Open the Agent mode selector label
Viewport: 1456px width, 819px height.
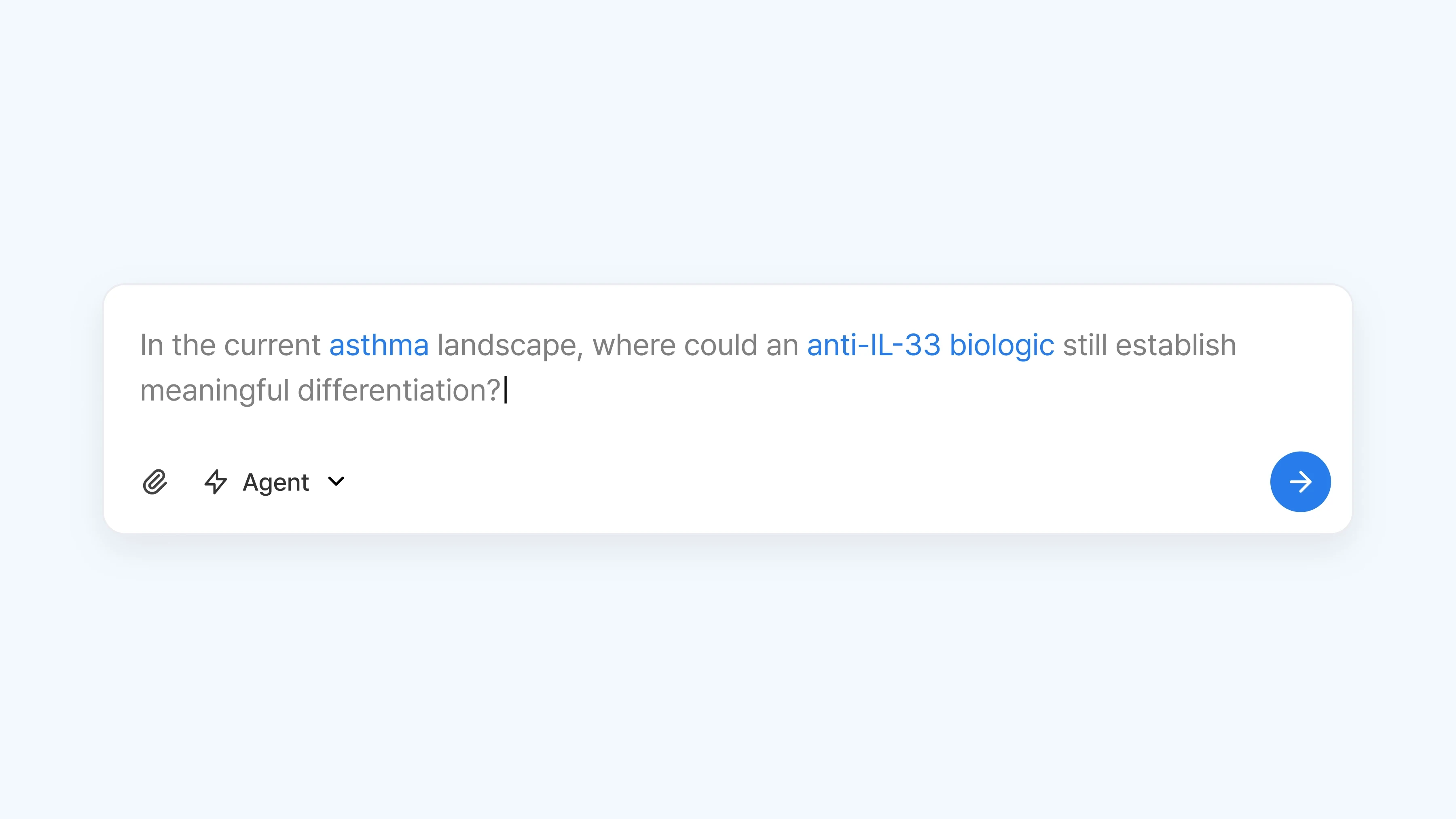click(x=276, y=482)
